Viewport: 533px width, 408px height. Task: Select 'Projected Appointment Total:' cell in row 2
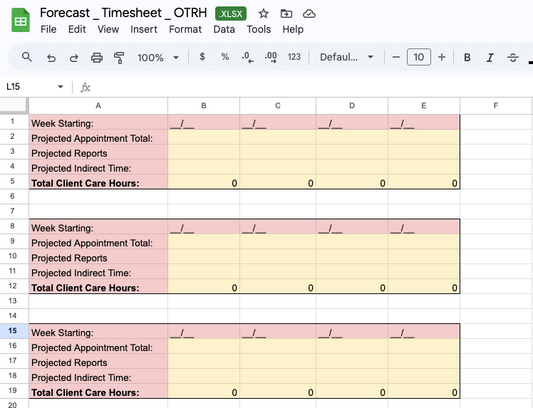98,138
